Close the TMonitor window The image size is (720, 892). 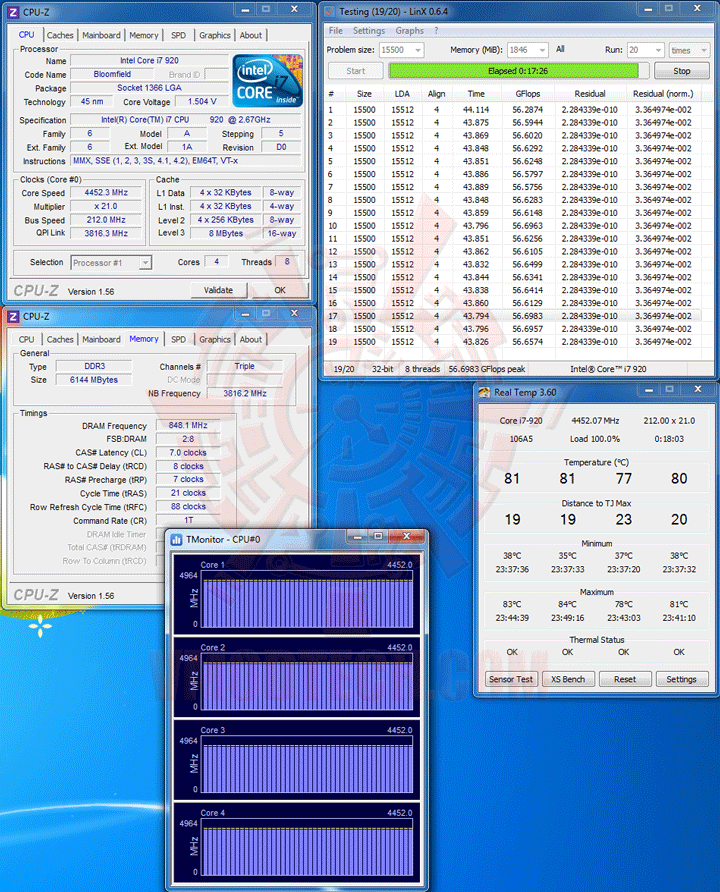407,536
